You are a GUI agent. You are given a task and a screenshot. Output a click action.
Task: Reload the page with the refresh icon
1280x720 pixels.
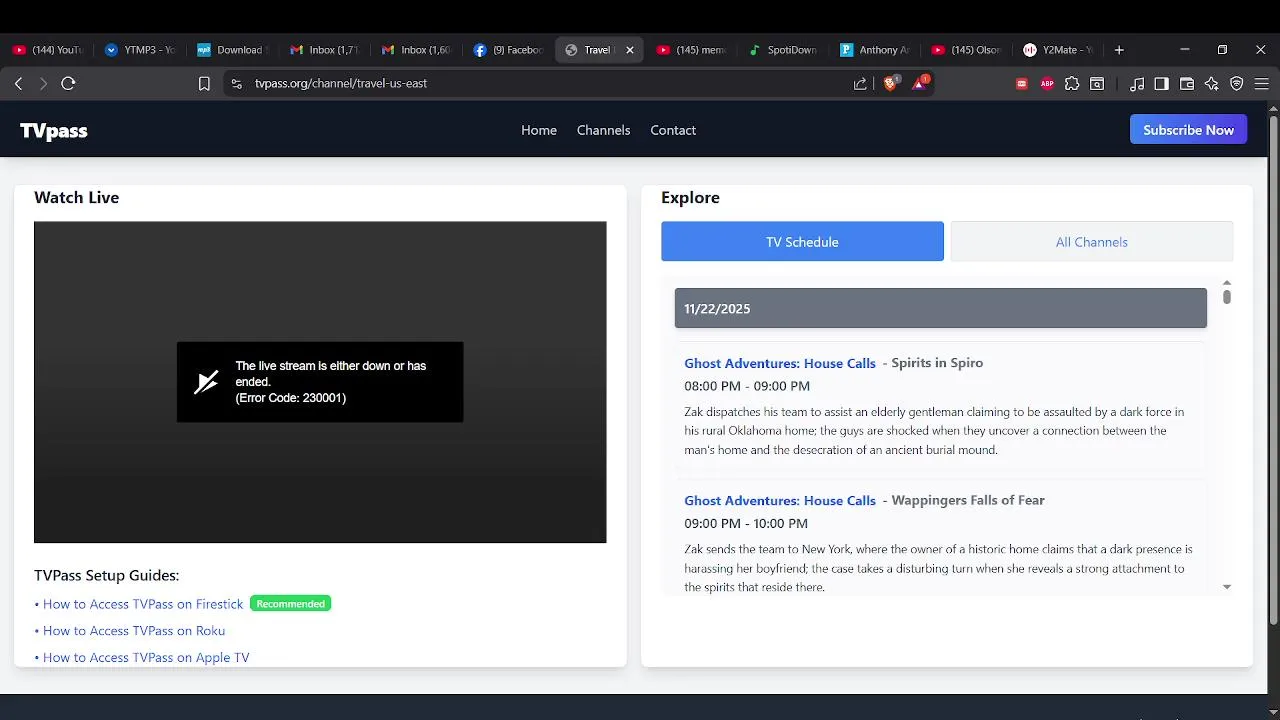[x=68, y=84]
